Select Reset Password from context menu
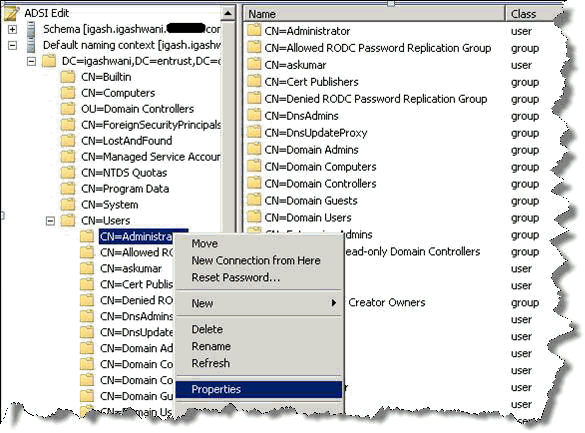Viewport: 585px width, 433px height. coord(235,277)
